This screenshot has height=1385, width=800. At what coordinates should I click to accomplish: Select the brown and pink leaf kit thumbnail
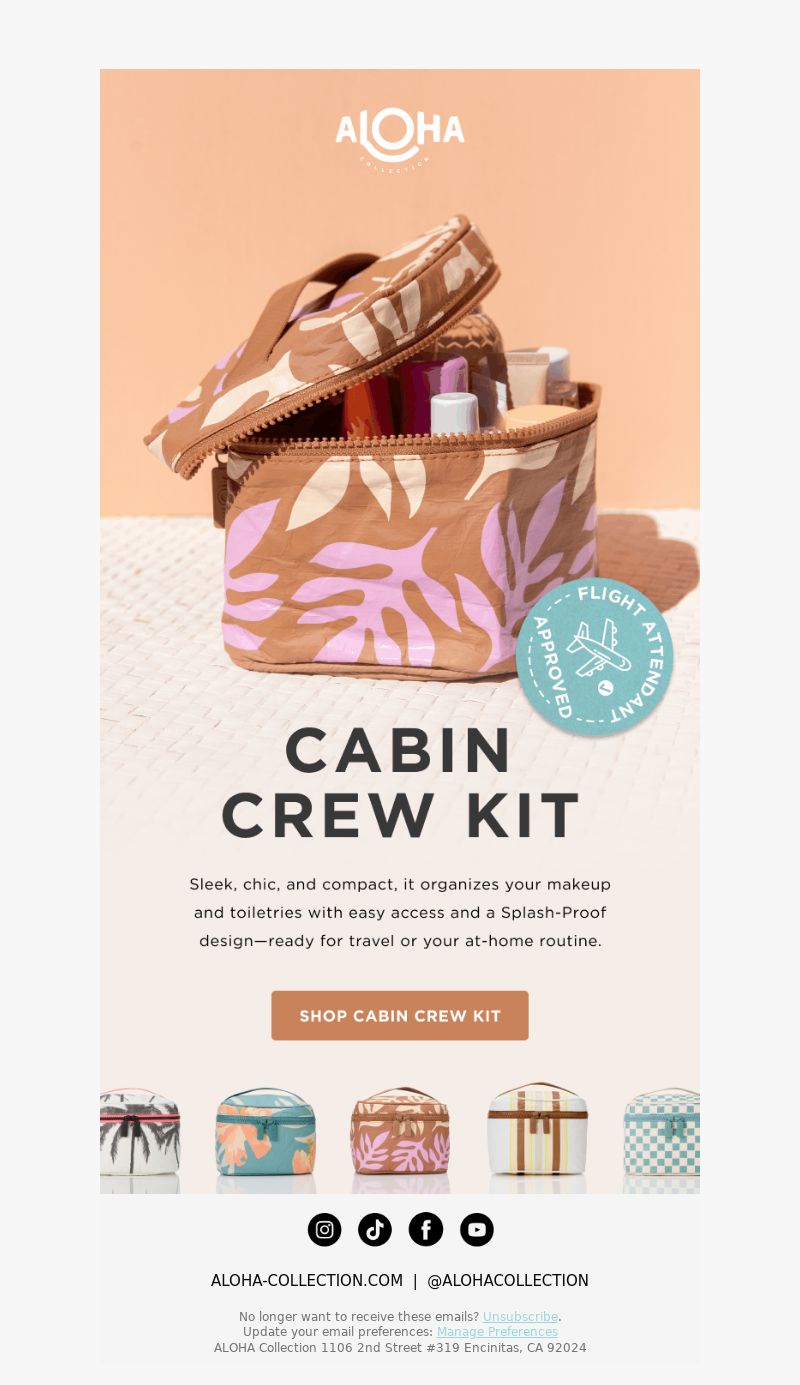tap(400, 1132)
